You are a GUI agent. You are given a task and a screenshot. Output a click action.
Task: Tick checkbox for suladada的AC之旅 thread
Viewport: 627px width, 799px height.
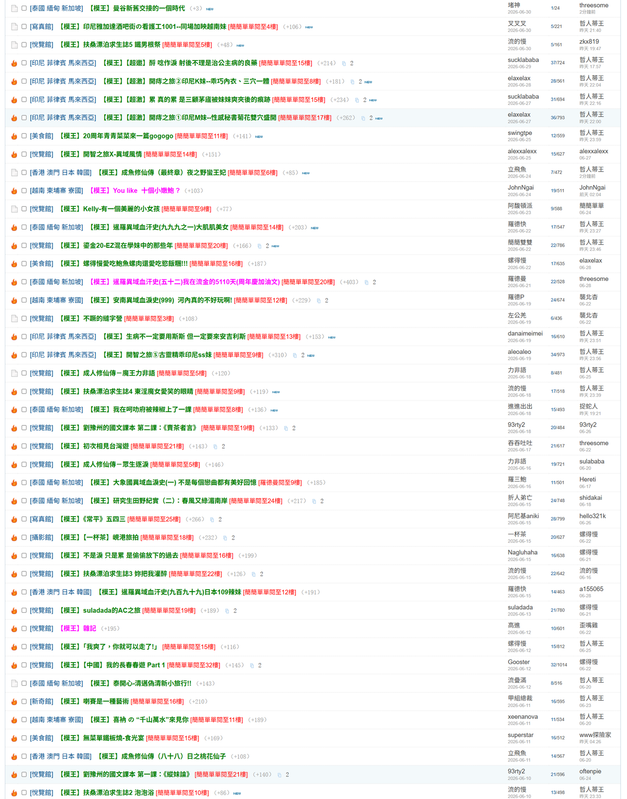pos(24,611)
